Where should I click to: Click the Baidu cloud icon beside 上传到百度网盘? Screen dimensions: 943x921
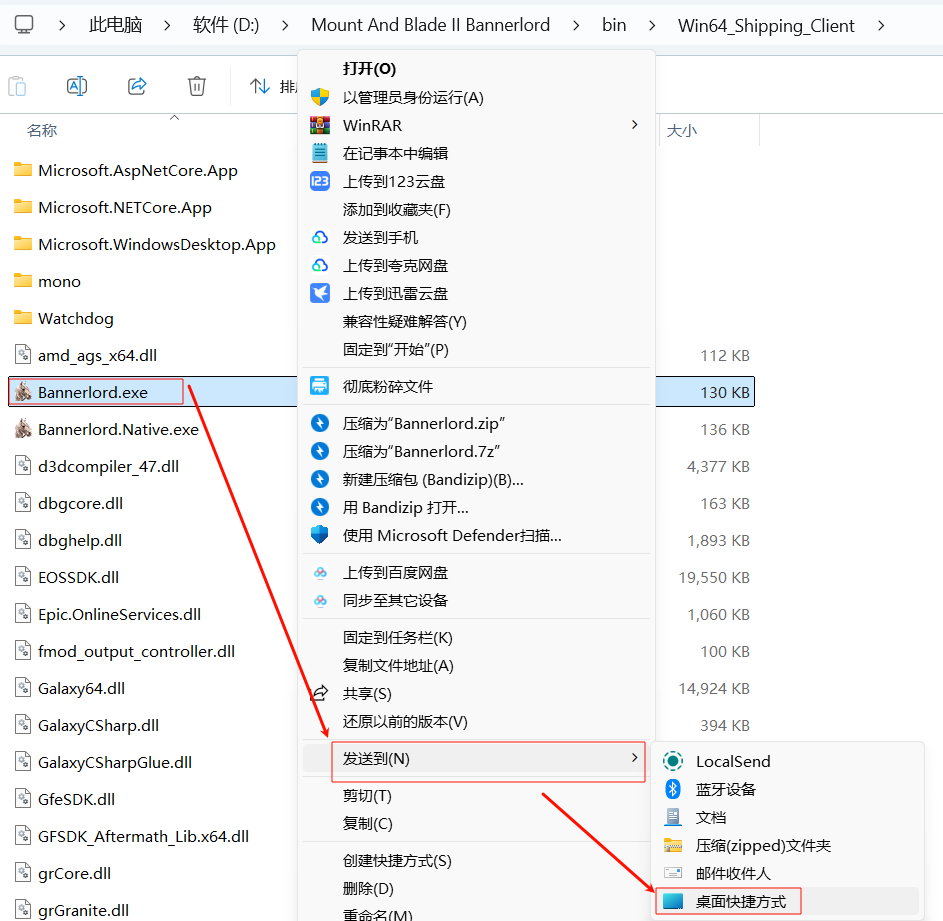tap(320, 572)
